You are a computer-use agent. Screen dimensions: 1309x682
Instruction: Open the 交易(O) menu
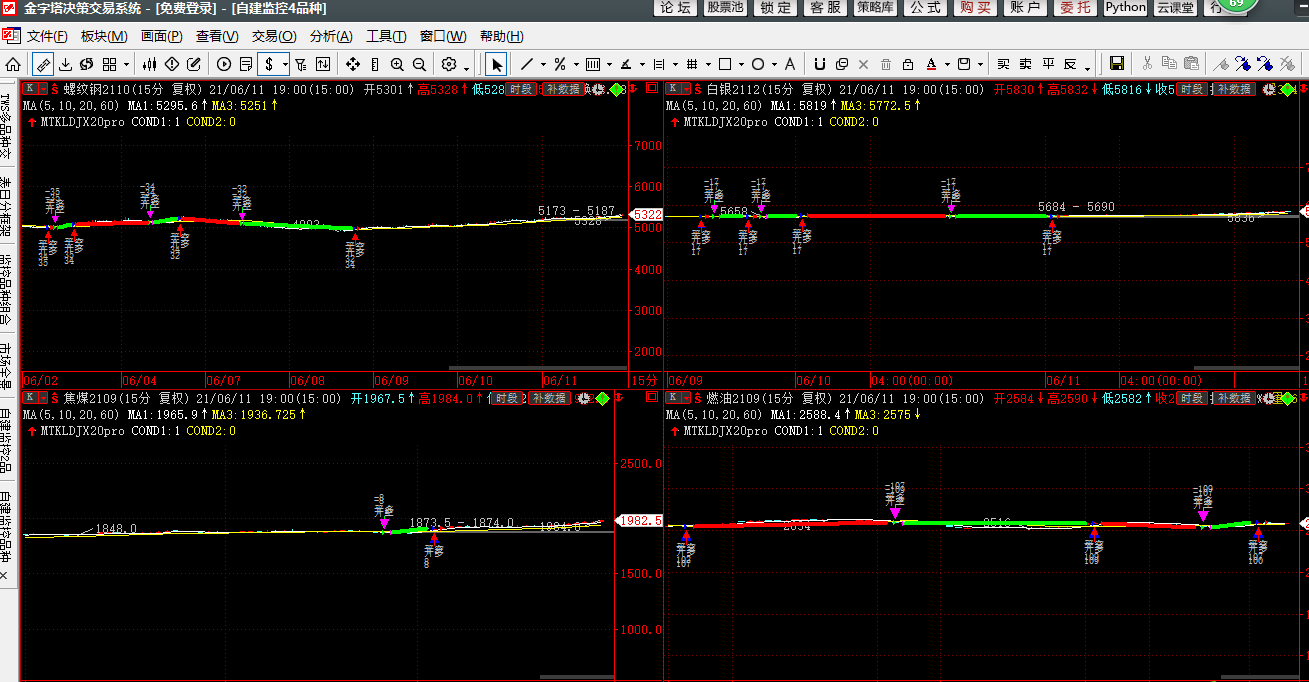tap(274, 37)
